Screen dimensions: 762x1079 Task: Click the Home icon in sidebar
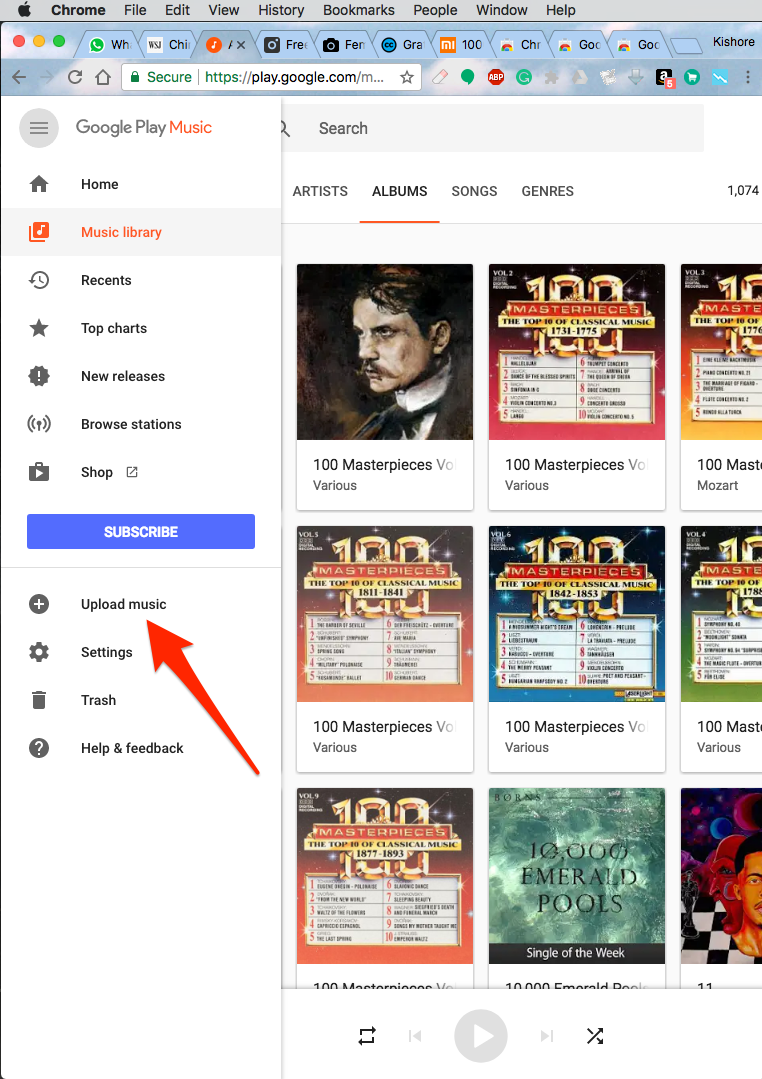click(39, 184)
